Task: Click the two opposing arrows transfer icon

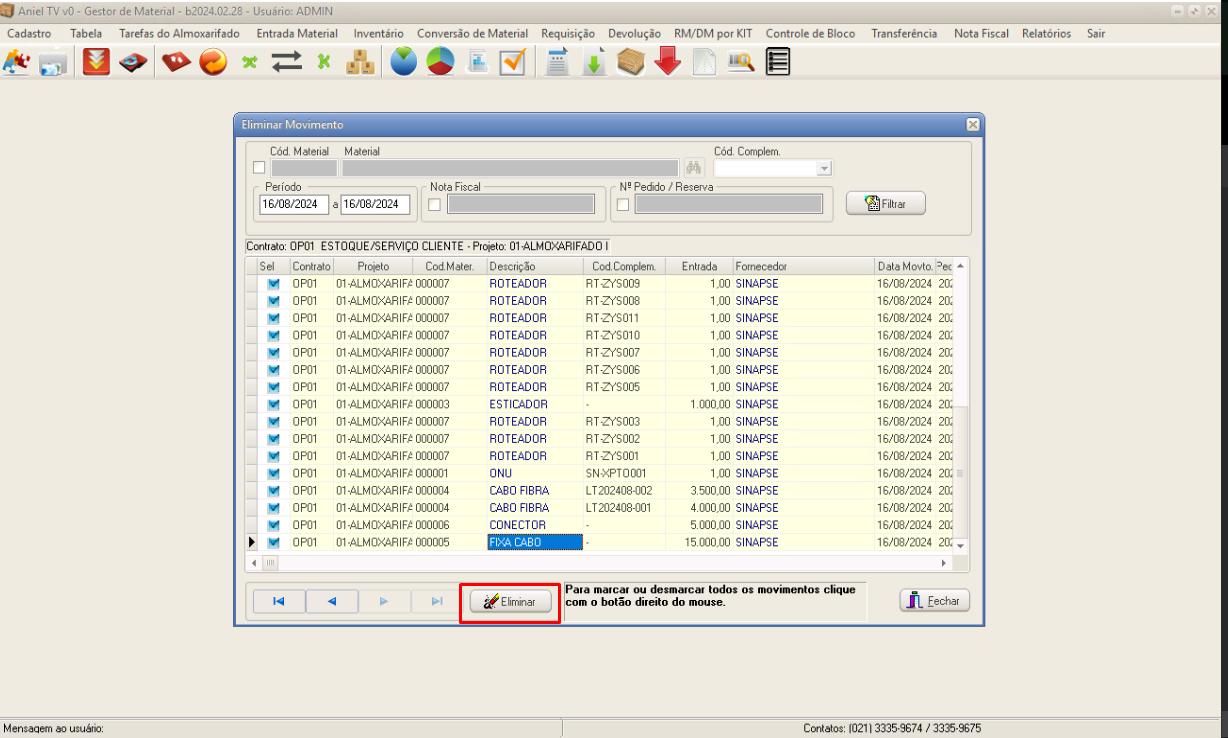Action: coord(287,62)
